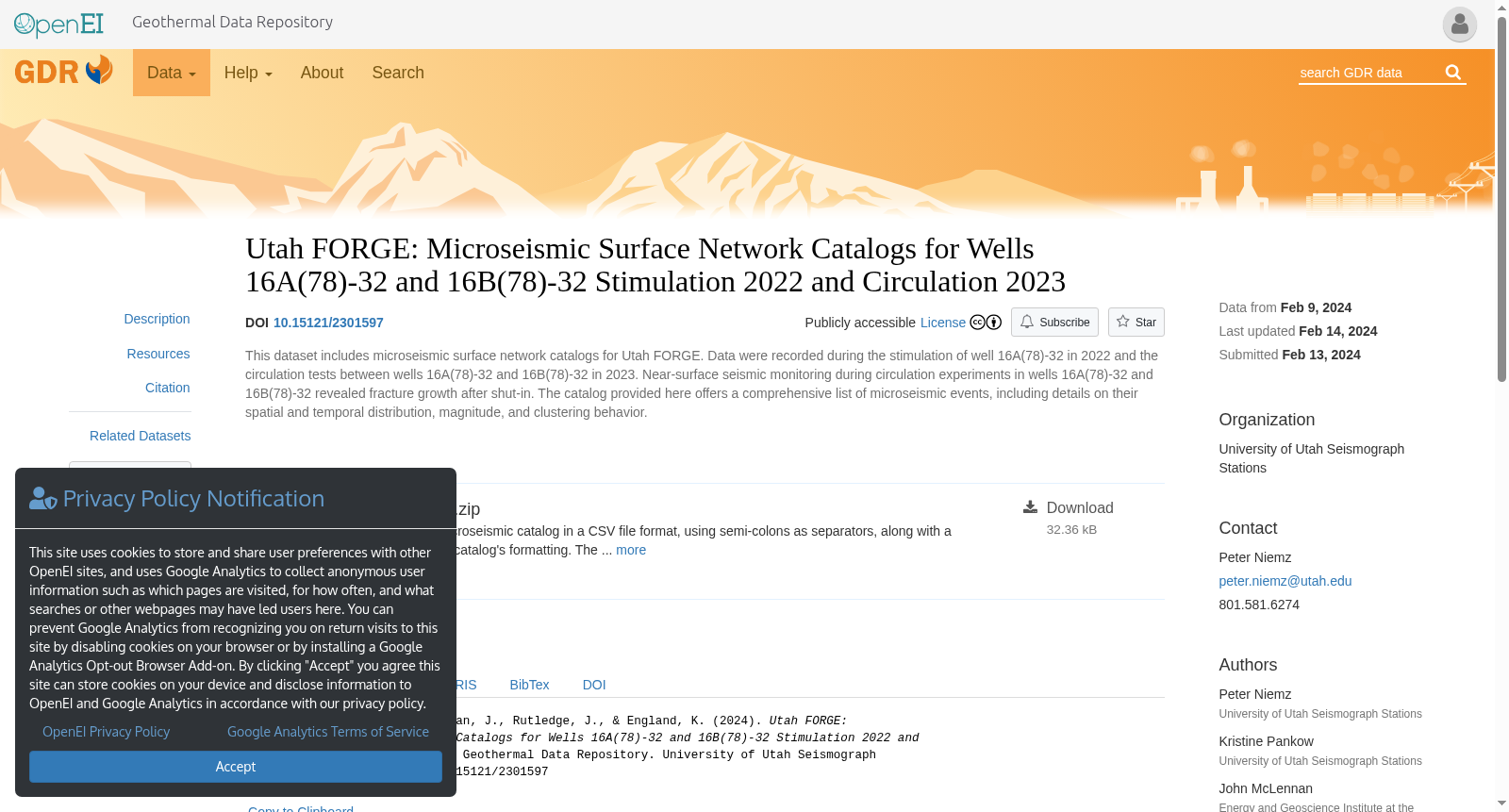This screenshot has width=1509, height=812.
Task: Click the phone number 801.581.6274
Action: (x=1259, y=605)
